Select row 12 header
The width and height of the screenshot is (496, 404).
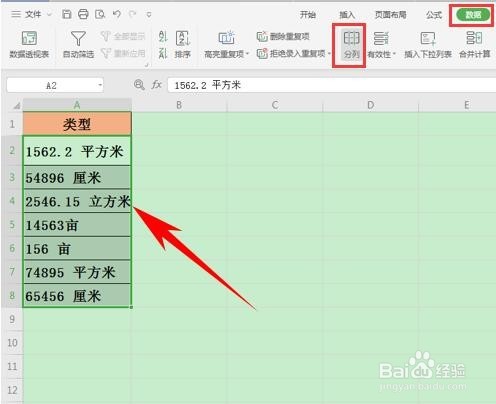(12, 390)
